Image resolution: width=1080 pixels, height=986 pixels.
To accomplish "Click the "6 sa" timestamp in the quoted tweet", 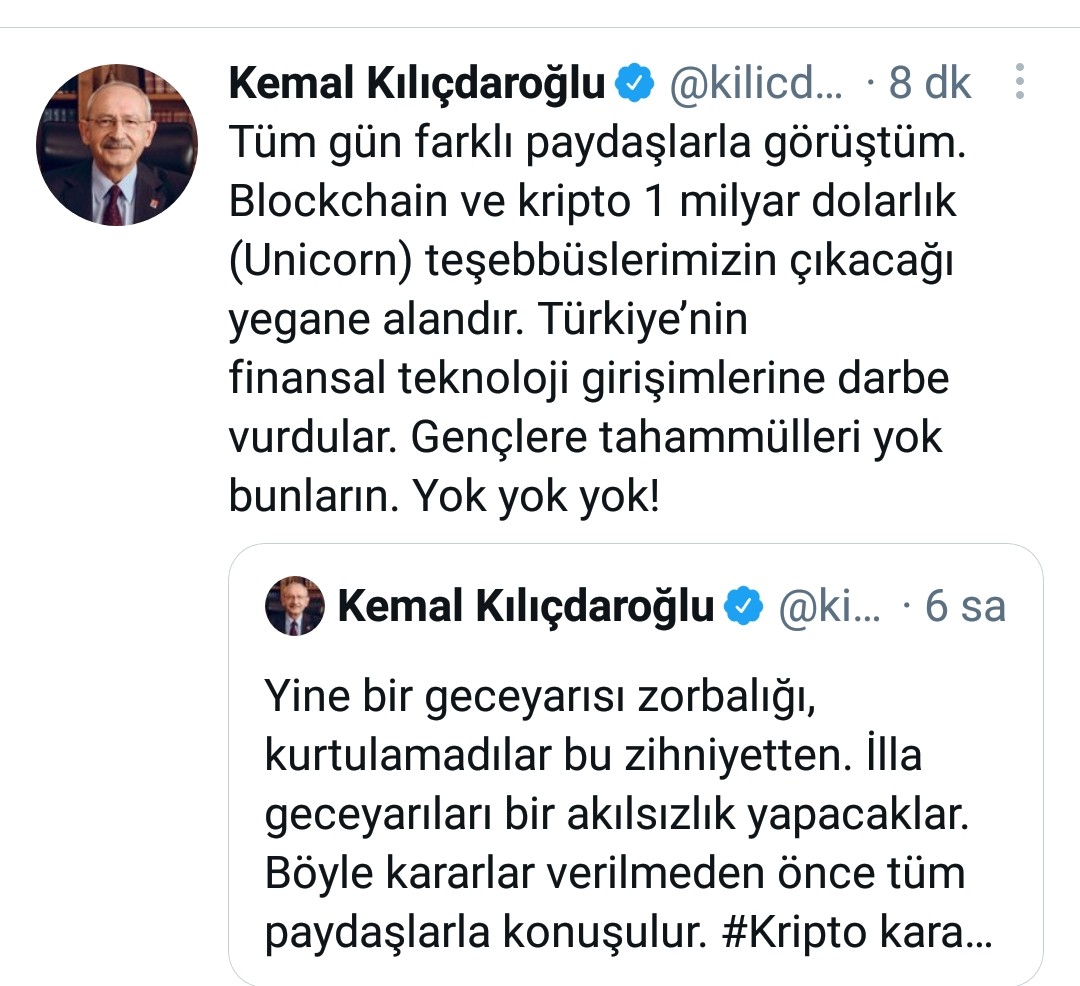I will tap(965, 606).
